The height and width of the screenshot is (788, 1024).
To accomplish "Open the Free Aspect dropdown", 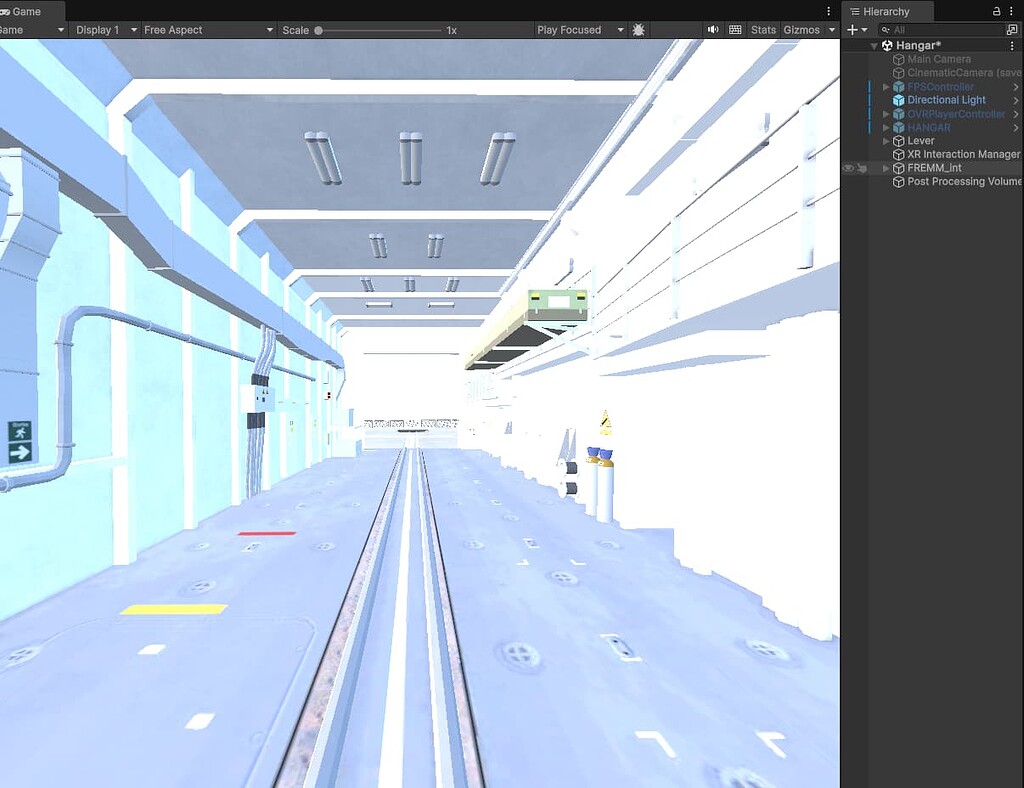I will pyautogui.click(x=200, y=30).
